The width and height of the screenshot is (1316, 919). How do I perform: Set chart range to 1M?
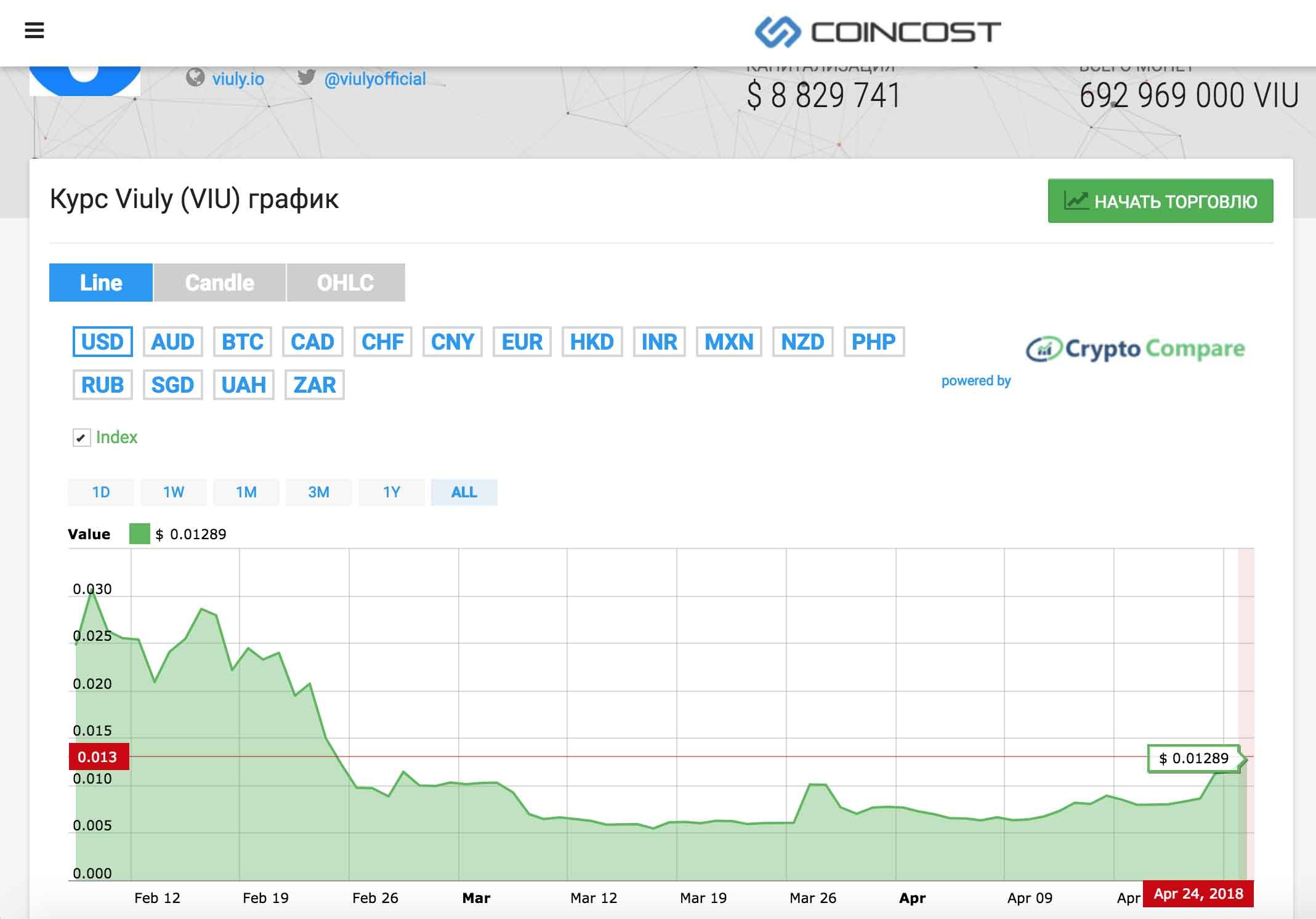tap(246, 492)
